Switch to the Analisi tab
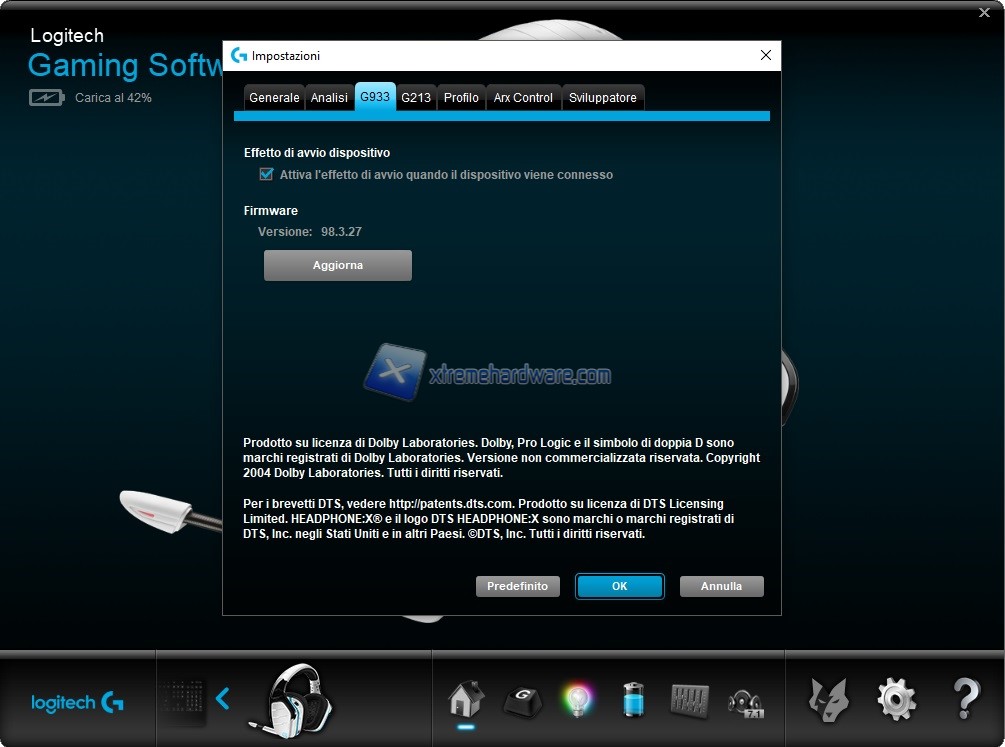Screen dimensions: 1005x747 pos(329,98)
